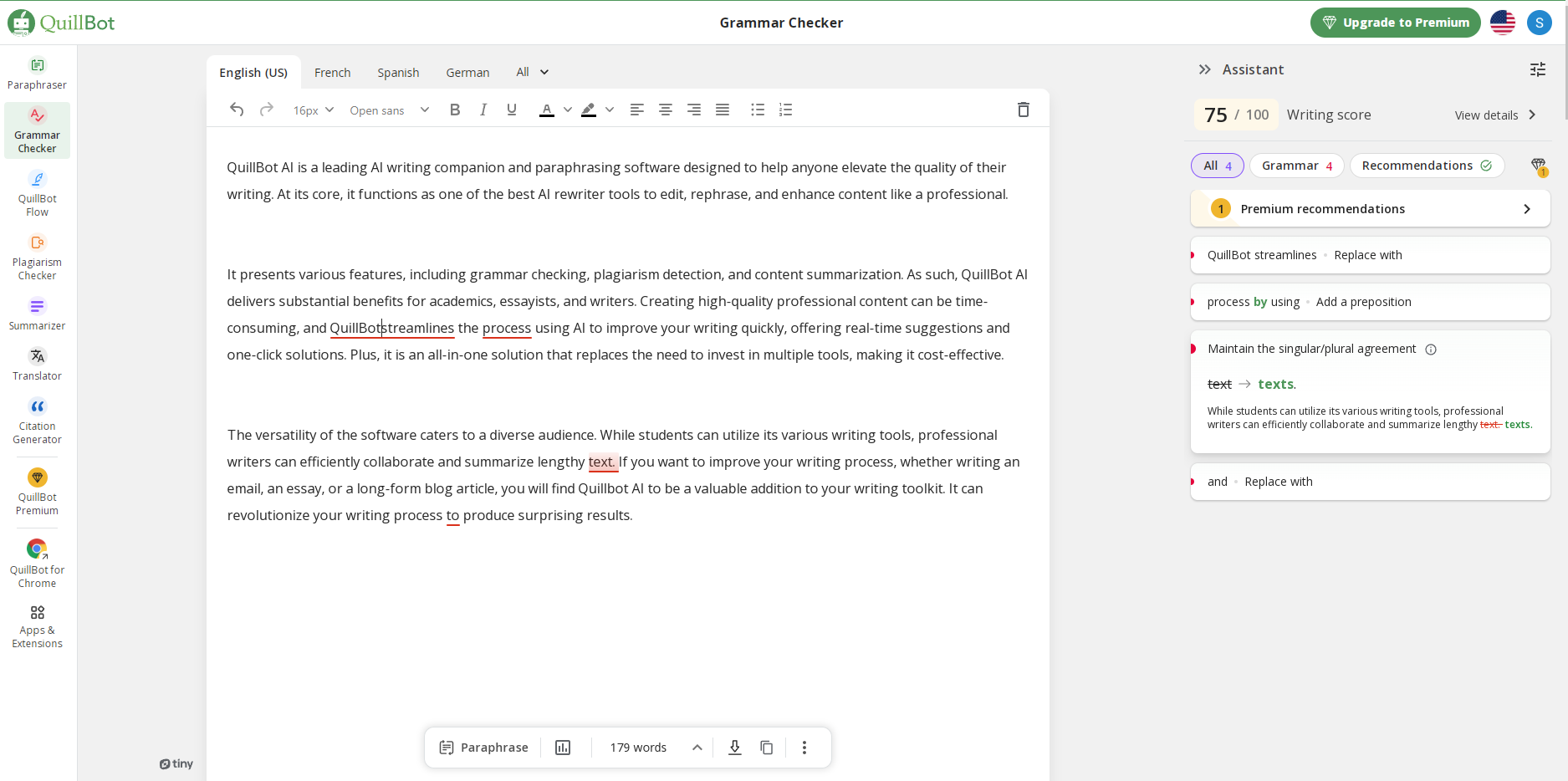
Task: Open the Translator tool
Action: tap(37, 365)
